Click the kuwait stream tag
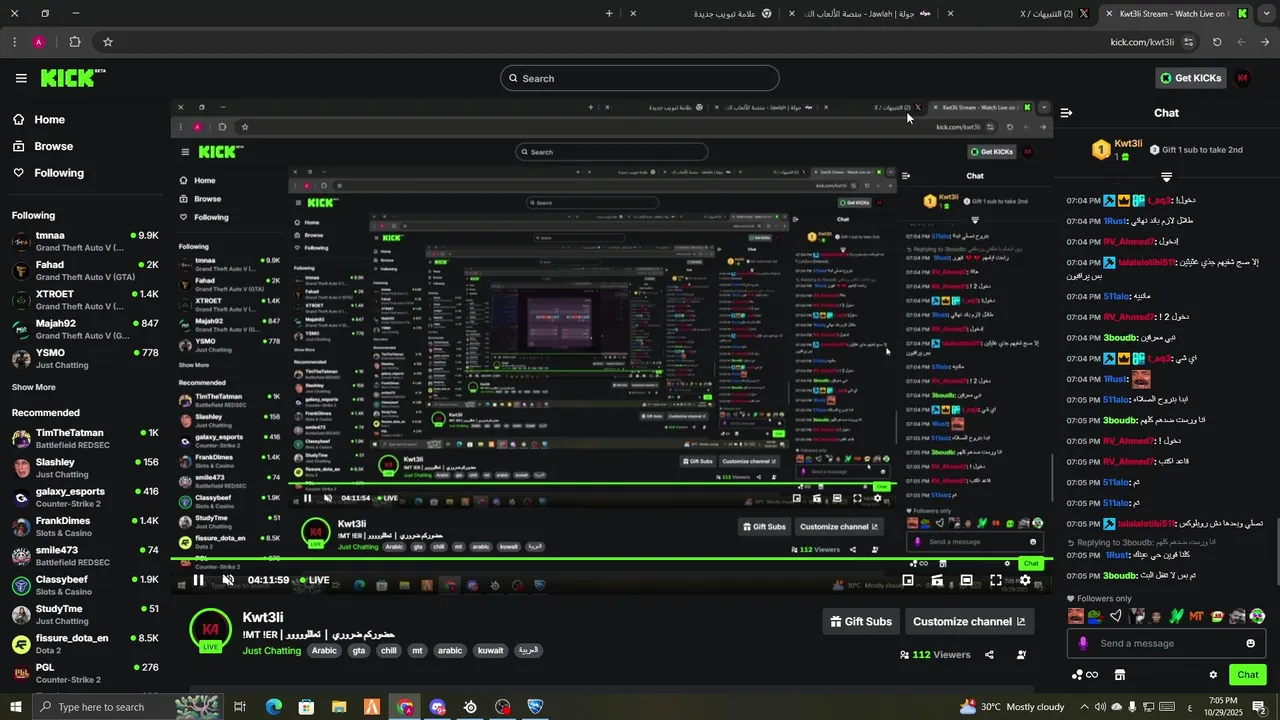This screenshot has height=720, width=1280. point(491,651)
